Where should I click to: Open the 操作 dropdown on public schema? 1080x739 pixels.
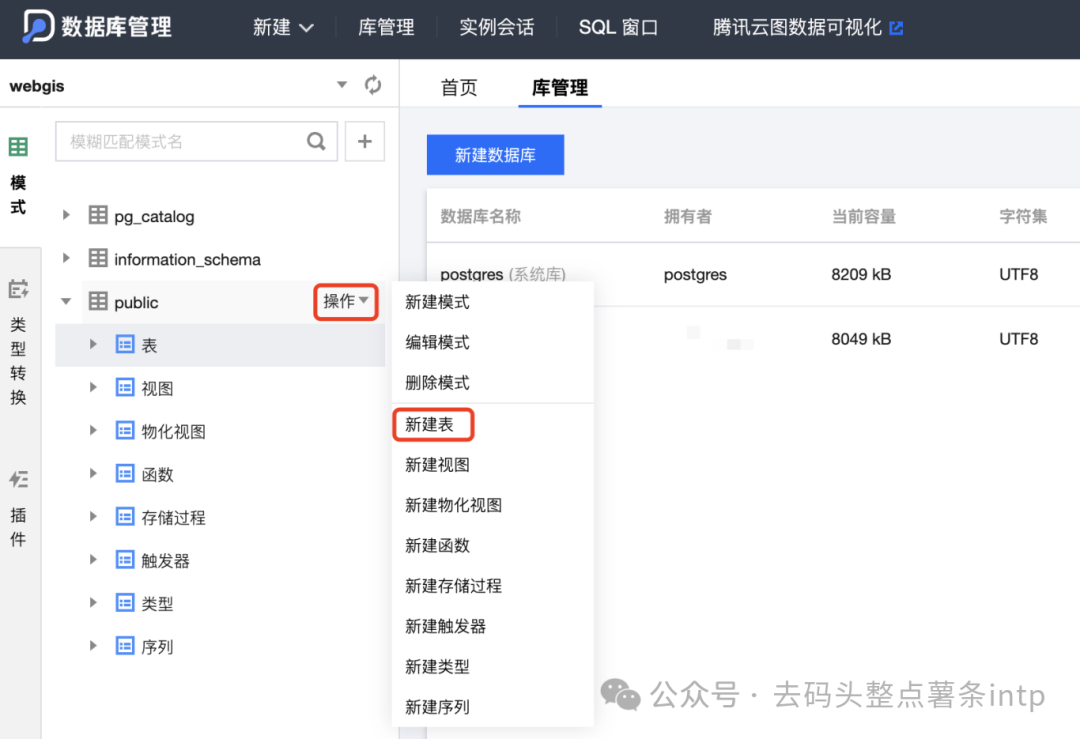coord(345,301)
